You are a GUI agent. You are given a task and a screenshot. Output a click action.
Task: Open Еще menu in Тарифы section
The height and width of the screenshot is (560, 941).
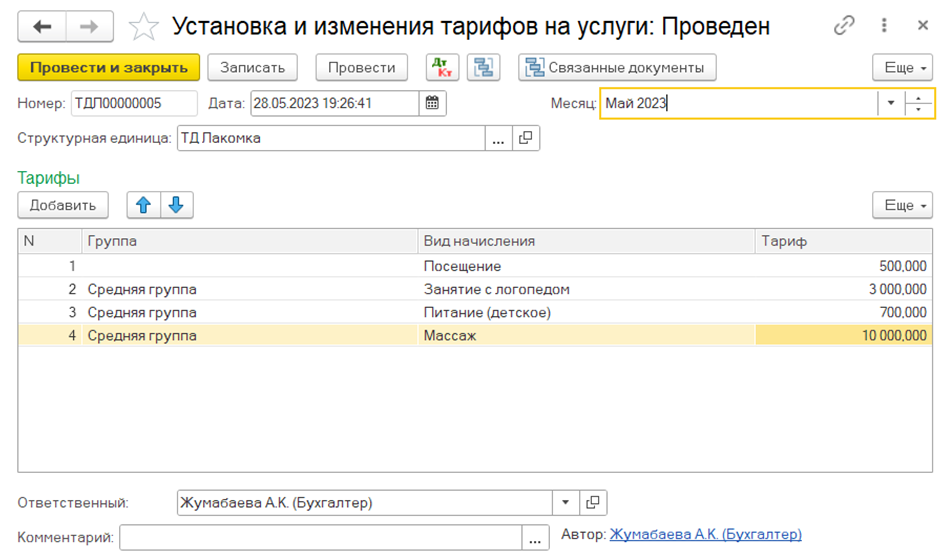tap(903, 205)
